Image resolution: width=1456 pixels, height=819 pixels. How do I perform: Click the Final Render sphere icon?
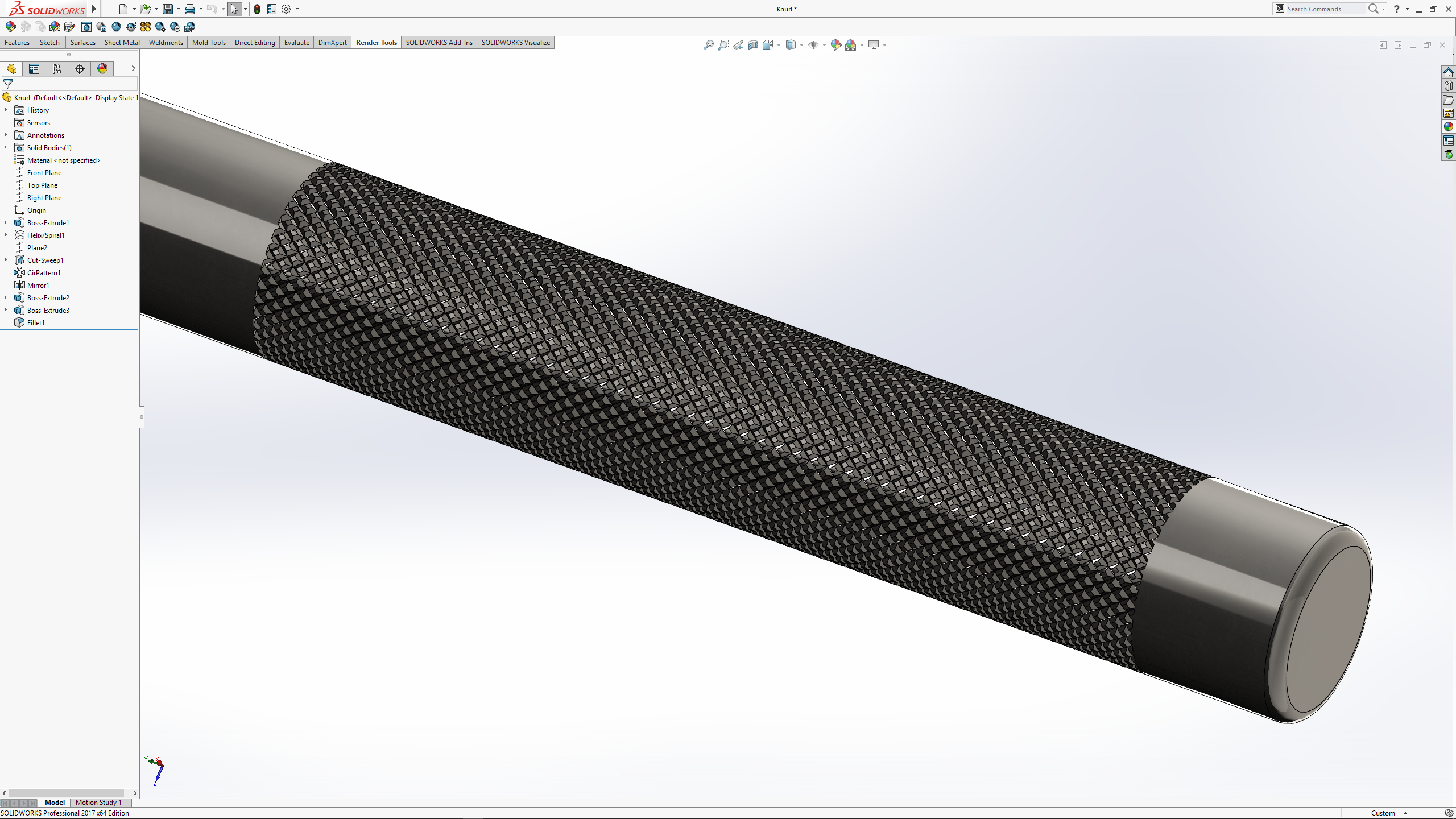click(116, 27)
